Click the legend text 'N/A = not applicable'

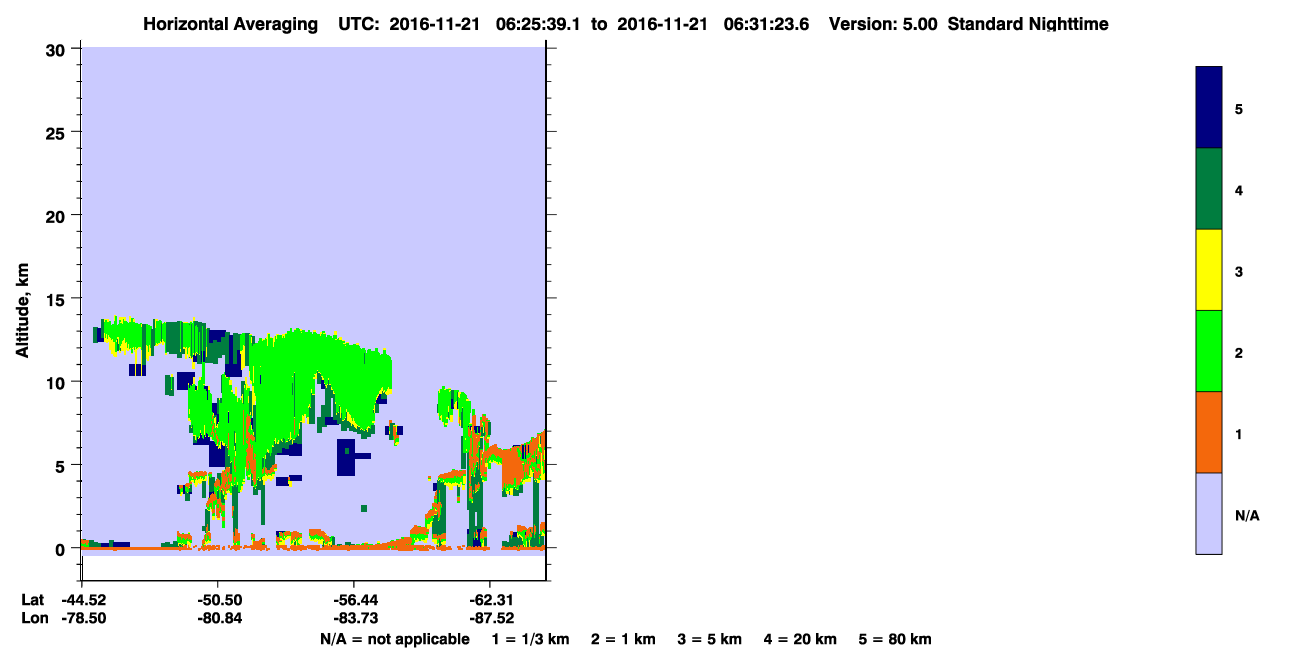point(394,639)
